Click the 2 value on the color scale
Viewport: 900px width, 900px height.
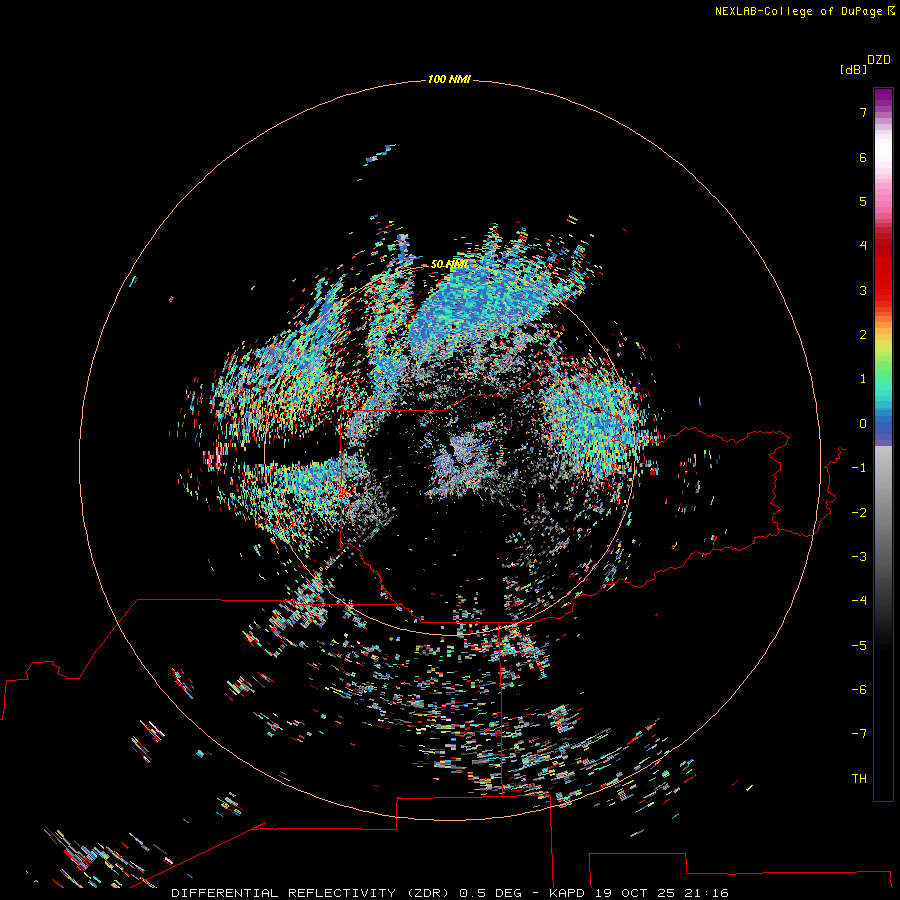point(863,335)
